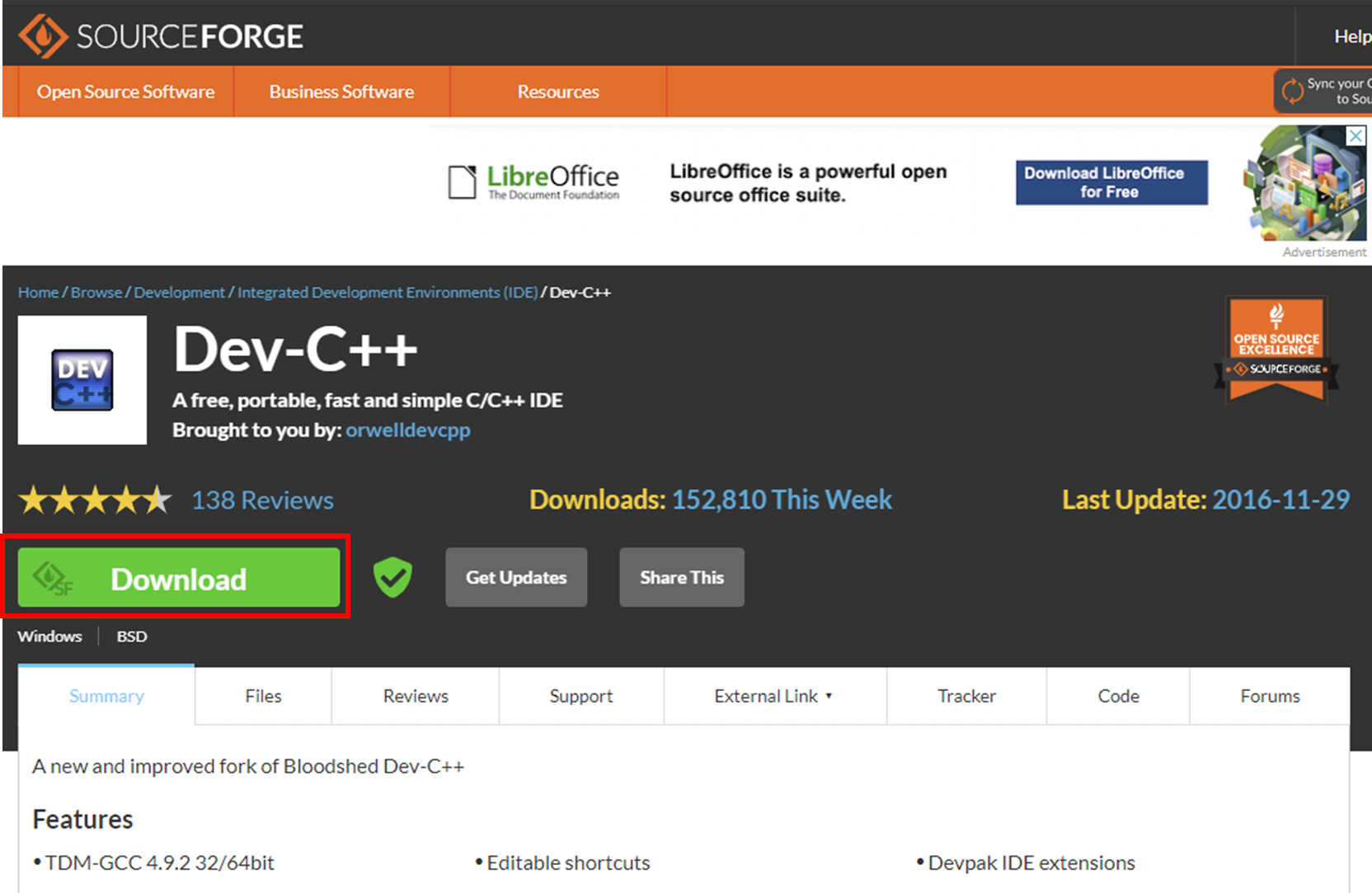Image resolution: width=1372 pixels, height=893 pixels.
Task: Click the LibreOffice ad tagline text
Action: 808,183
